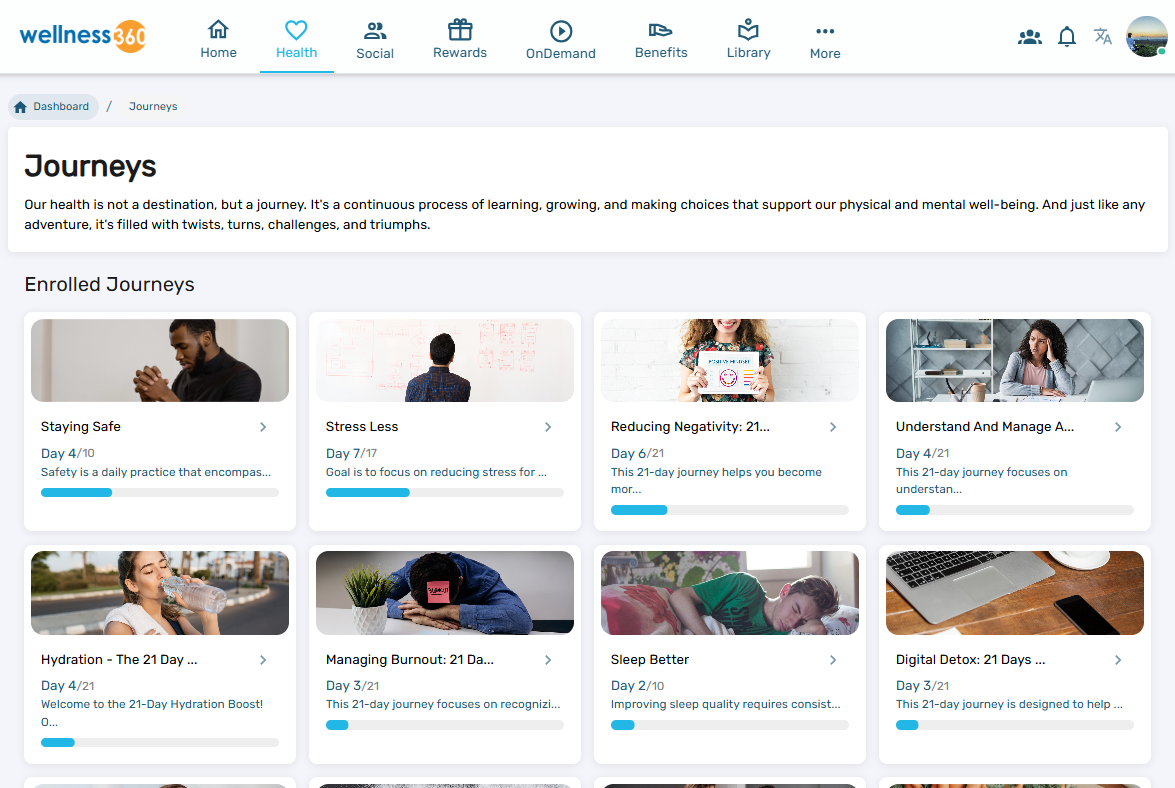Go to Dashboard breadcrumb

tap(53, 107)
